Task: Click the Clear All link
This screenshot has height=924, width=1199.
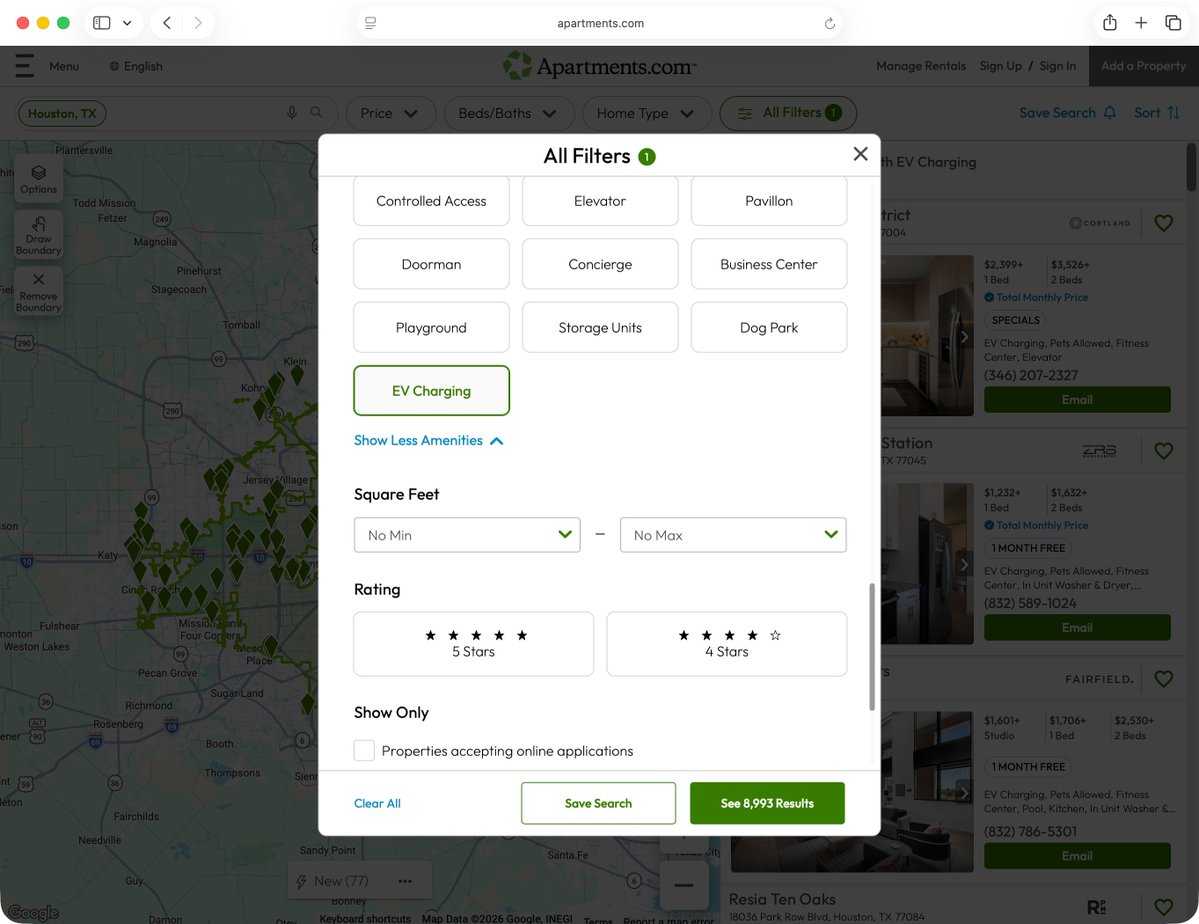Action: (377, 803)
